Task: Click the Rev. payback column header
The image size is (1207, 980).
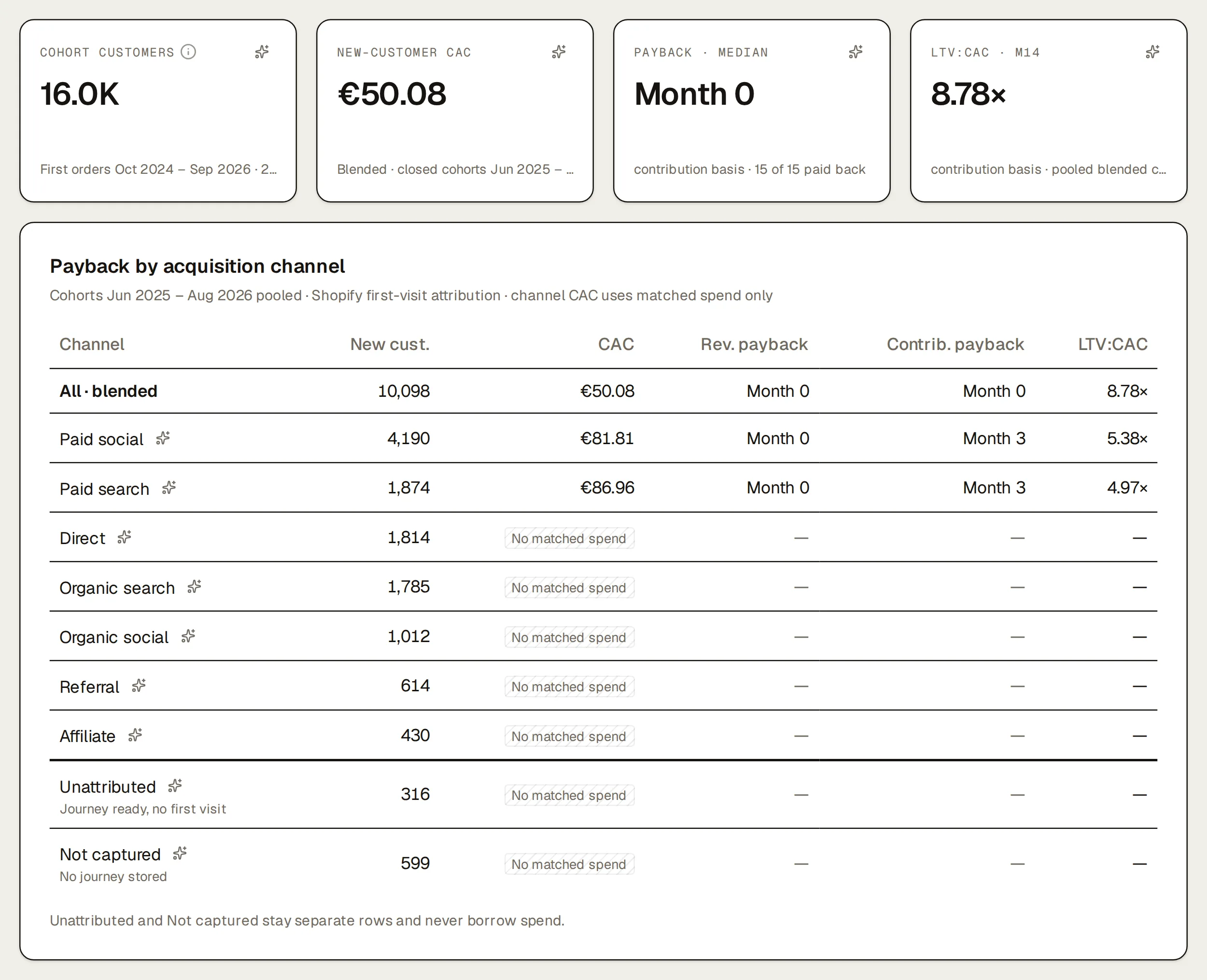Action: pyautogui.click(x=754, y=344)
